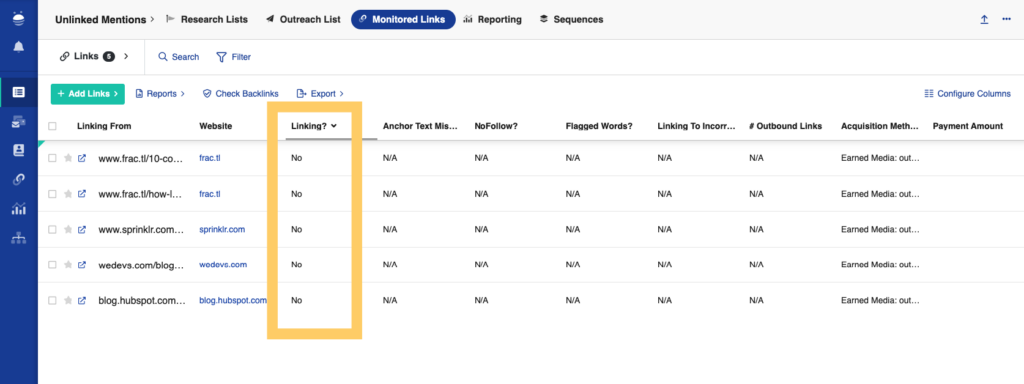Open the three-dot more options menu
This screenshot has width=1024, height=384.
click(x=1006, y=20)
